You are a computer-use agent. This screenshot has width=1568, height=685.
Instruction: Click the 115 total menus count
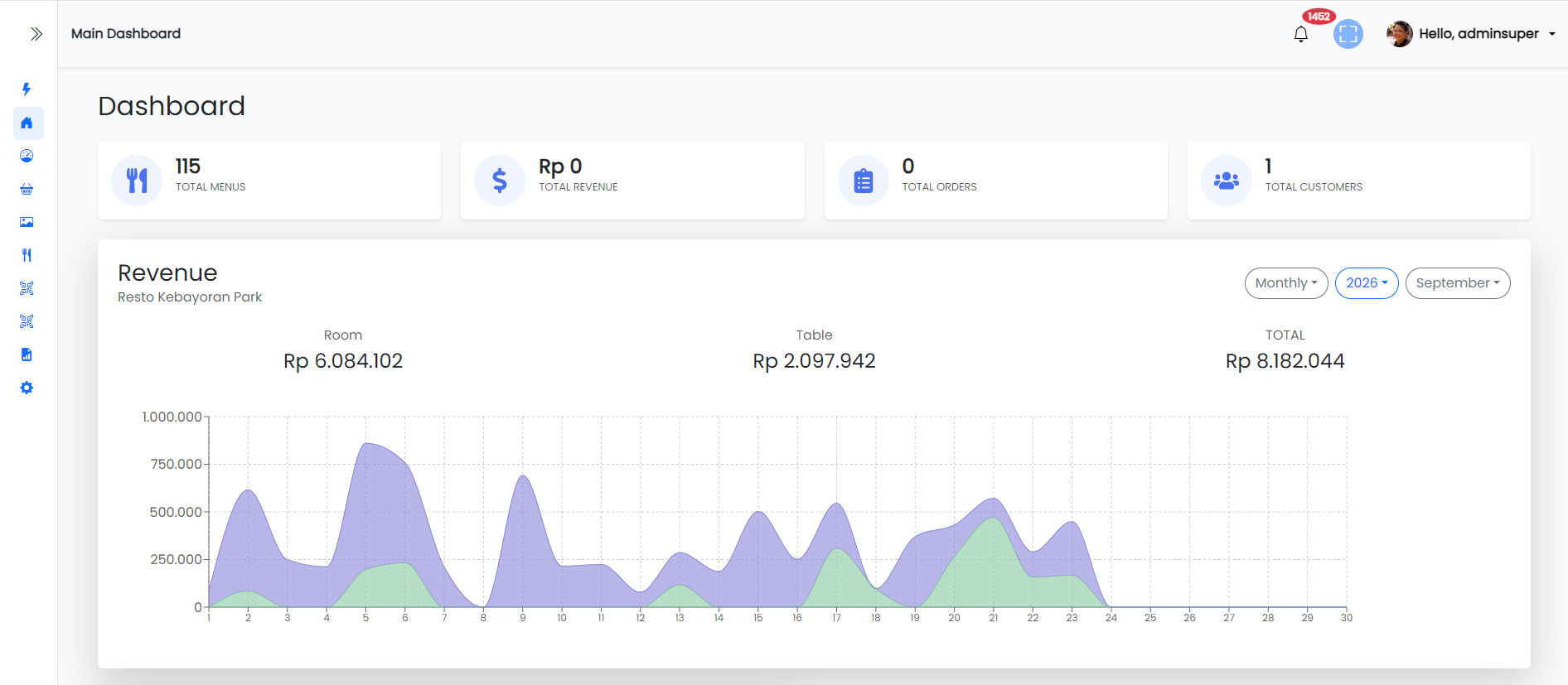pos(188,166)
